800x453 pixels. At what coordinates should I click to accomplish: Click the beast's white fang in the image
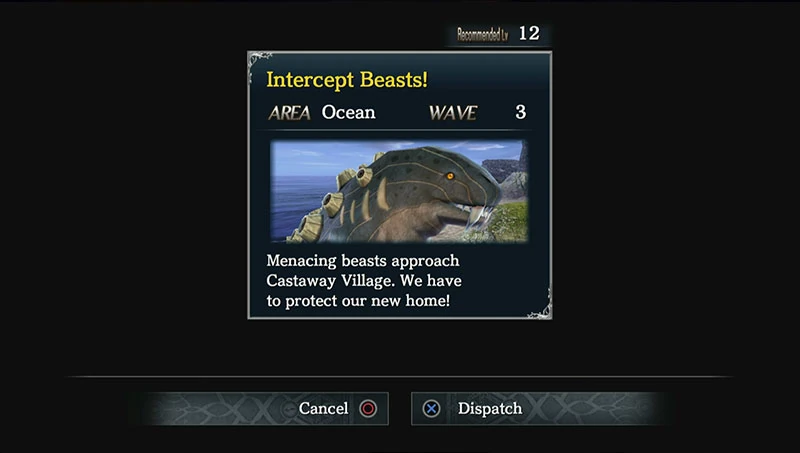click(x=476, y=218)
